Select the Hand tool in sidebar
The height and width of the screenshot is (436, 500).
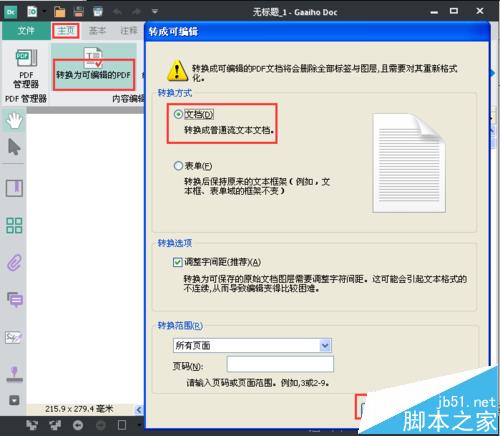[x=14, y=121]
